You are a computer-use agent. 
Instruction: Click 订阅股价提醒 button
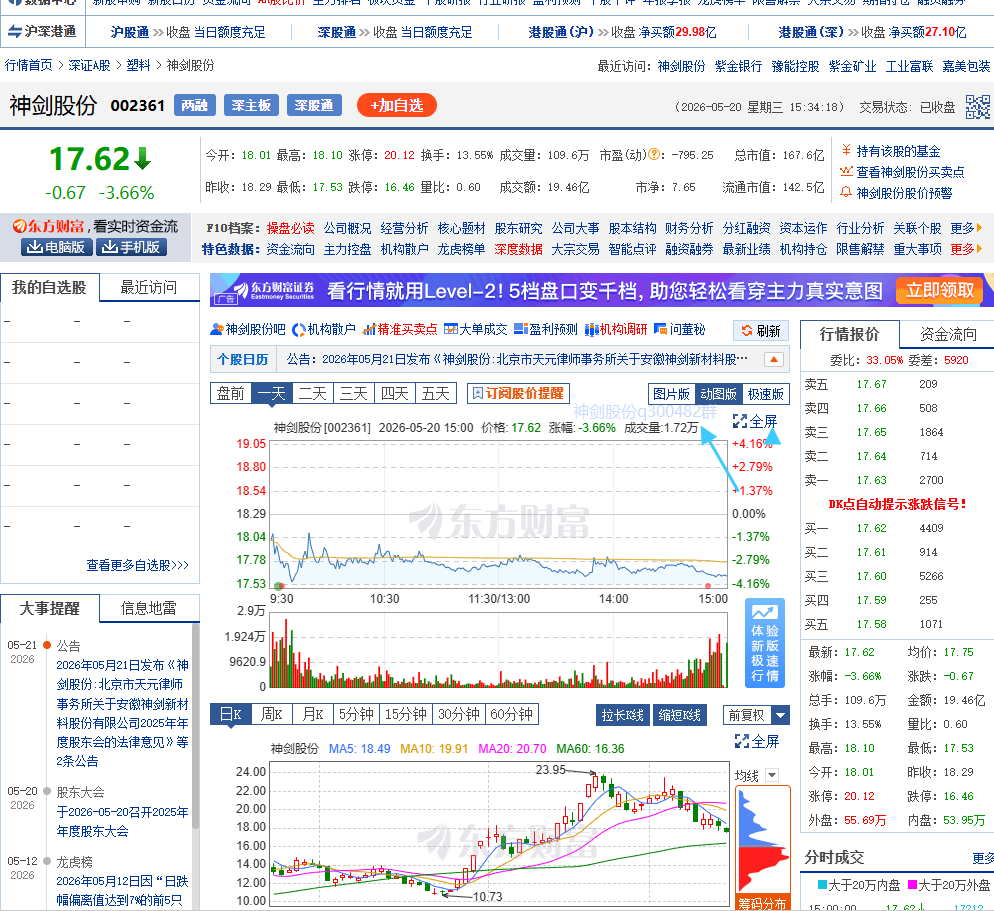(518, 393)
